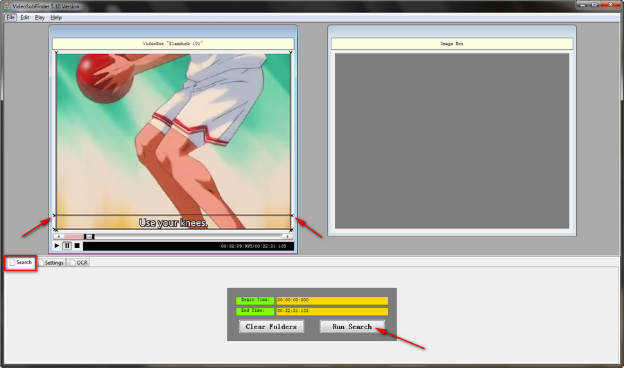Screen dimensions: 624x369
Task: Click the VideoSubFinder app icon in title bar
Action: (7, 6)
